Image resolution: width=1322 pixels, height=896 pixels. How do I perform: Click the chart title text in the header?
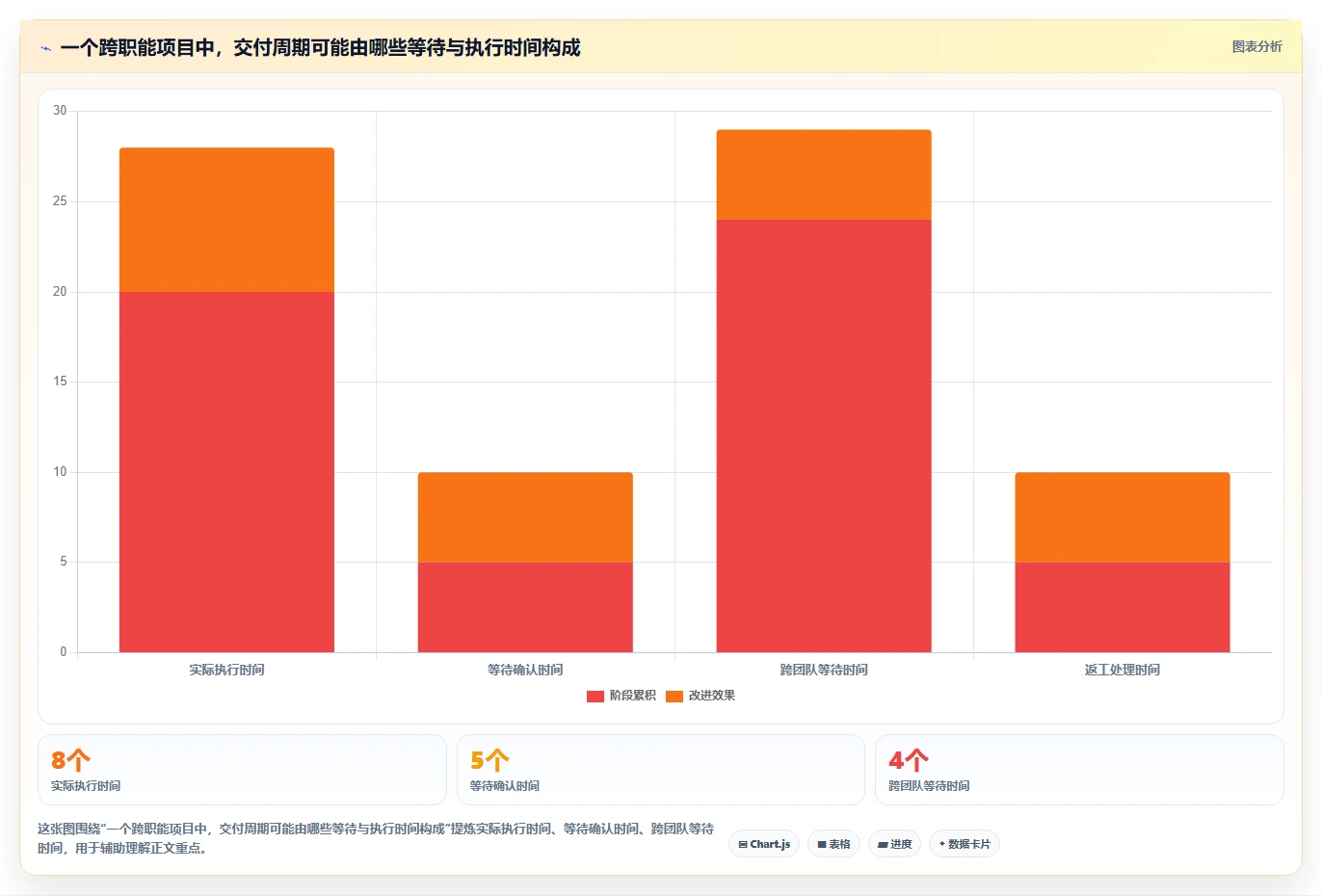[320, 48]
